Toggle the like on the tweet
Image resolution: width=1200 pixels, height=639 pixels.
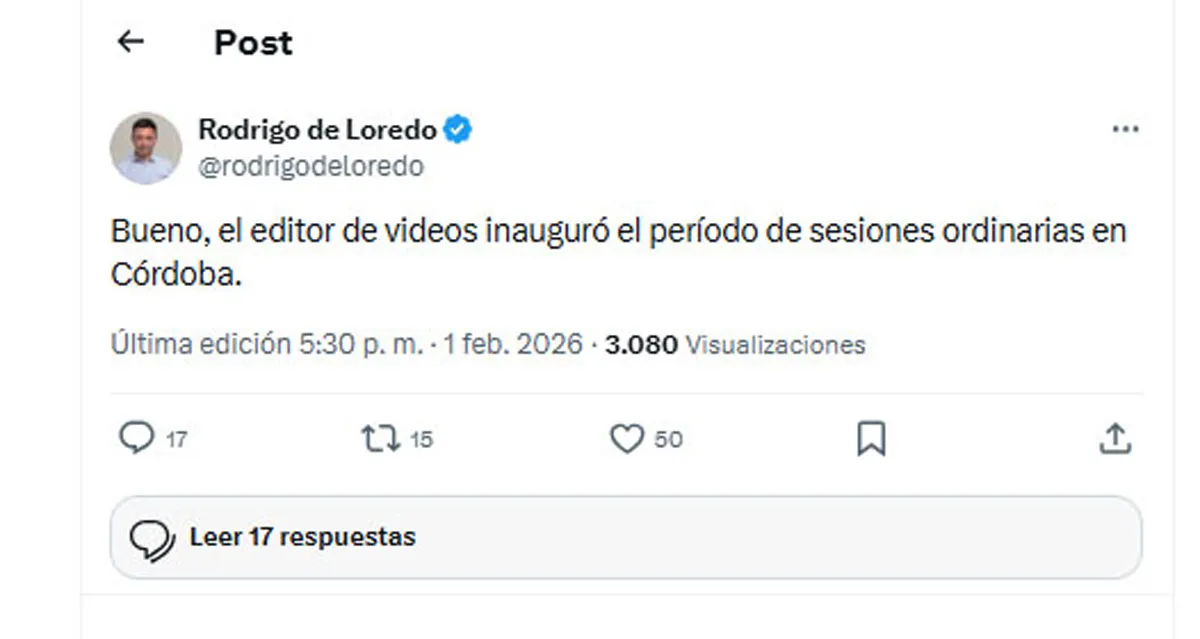(628, 437)
